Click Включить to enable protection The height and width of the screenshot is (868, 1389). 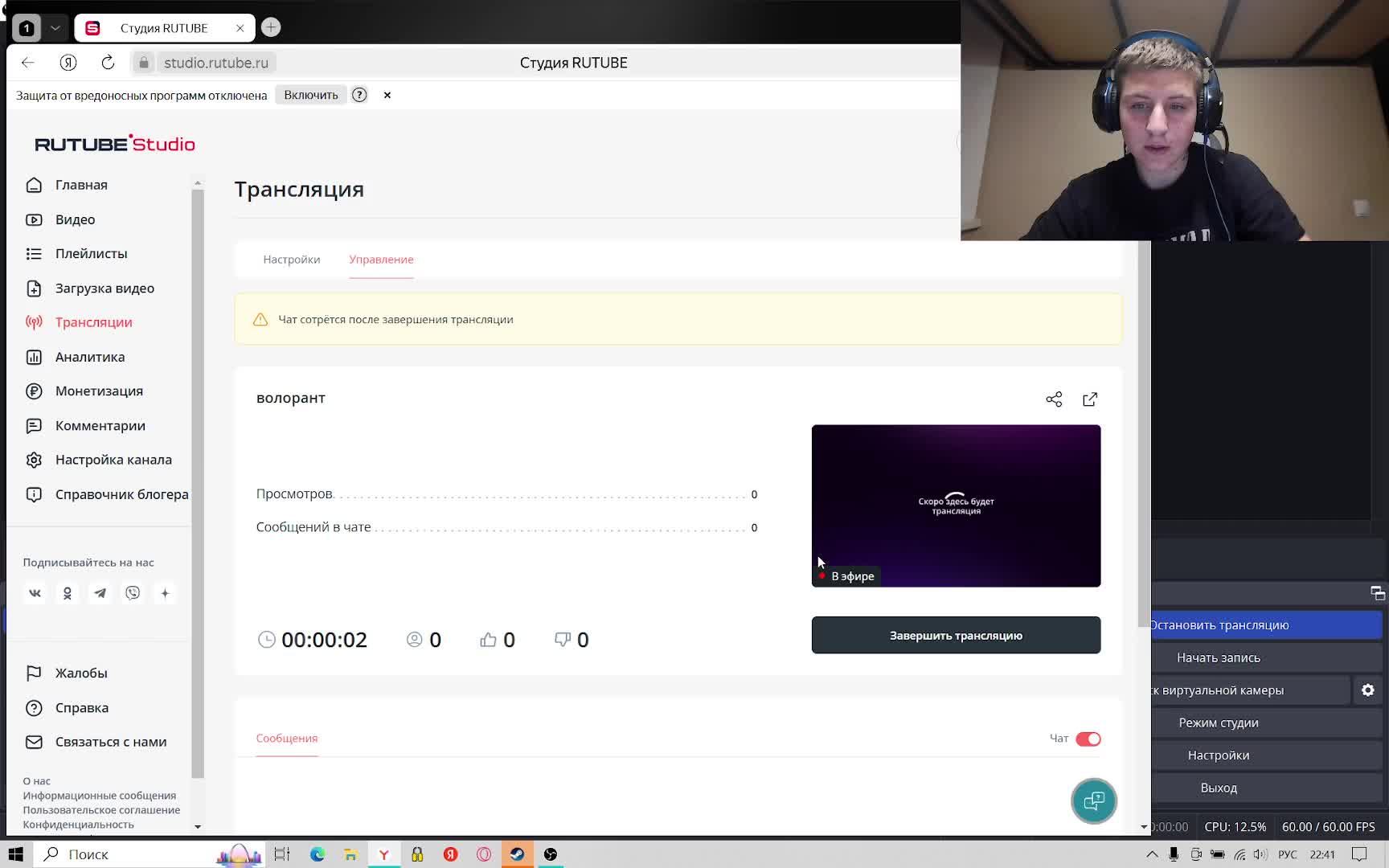pos(311,95)
